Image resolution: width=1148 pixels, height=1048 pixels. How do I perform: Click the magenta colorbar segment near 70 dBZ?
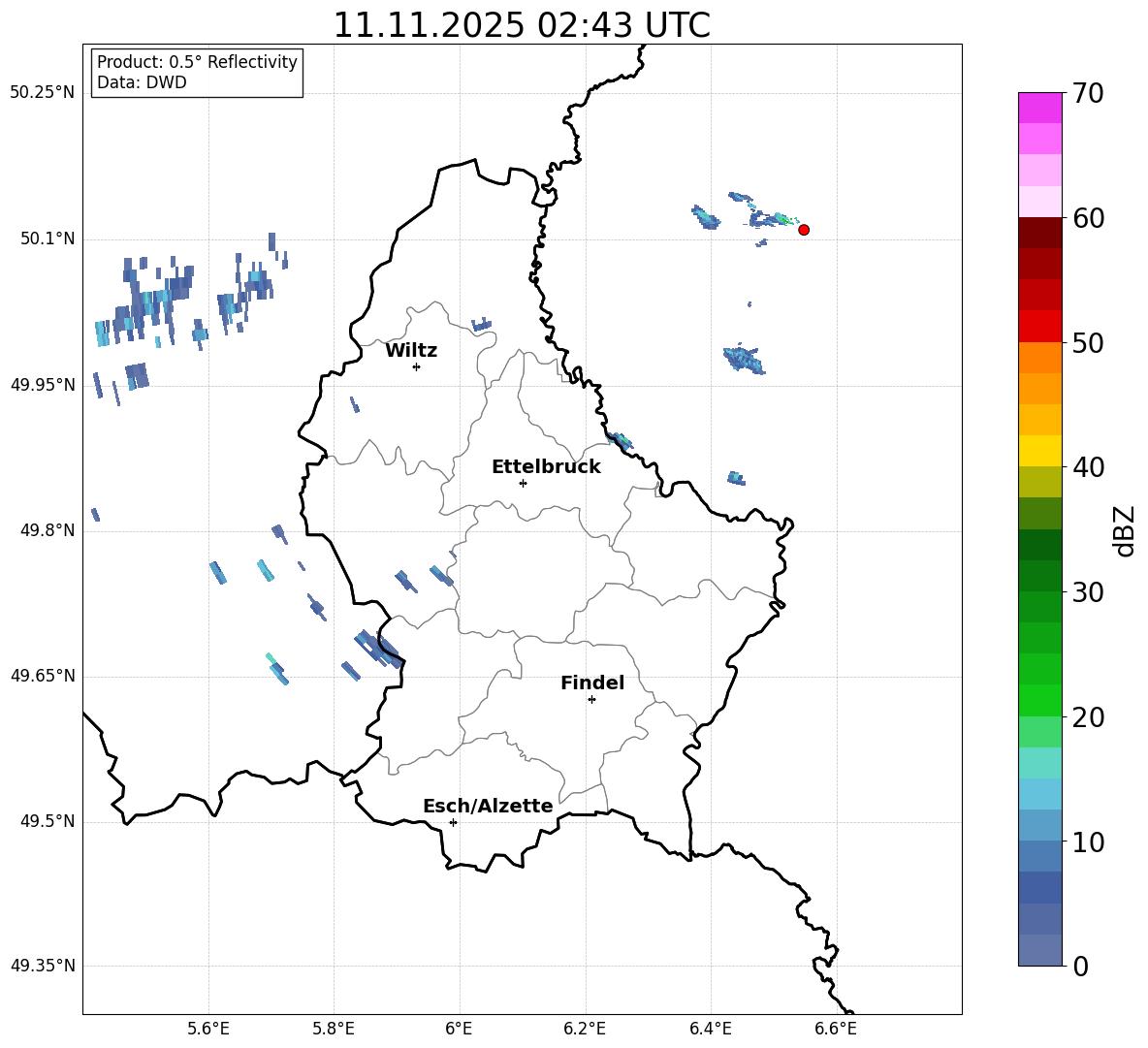tap(1039, 108)
